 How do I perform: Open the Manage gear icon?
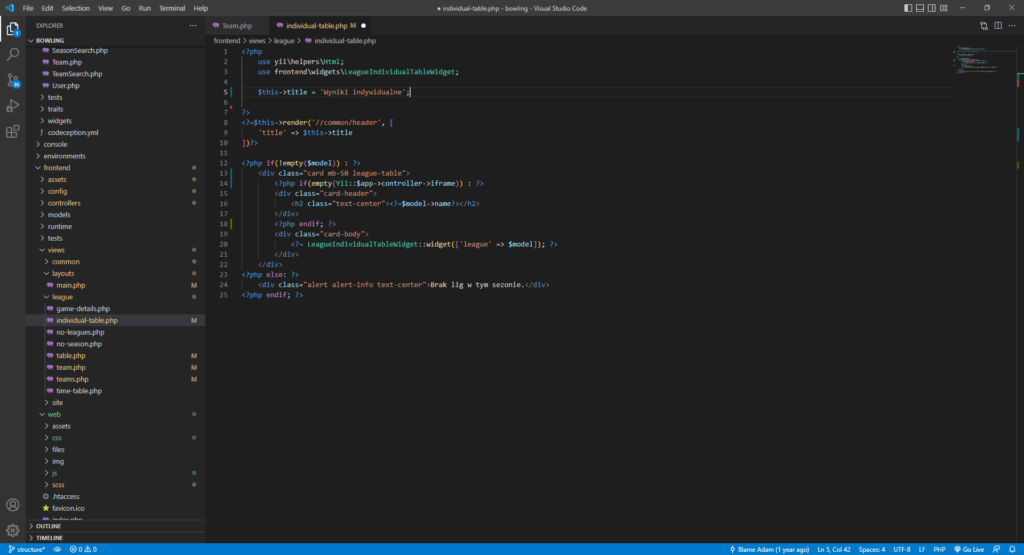12,530
